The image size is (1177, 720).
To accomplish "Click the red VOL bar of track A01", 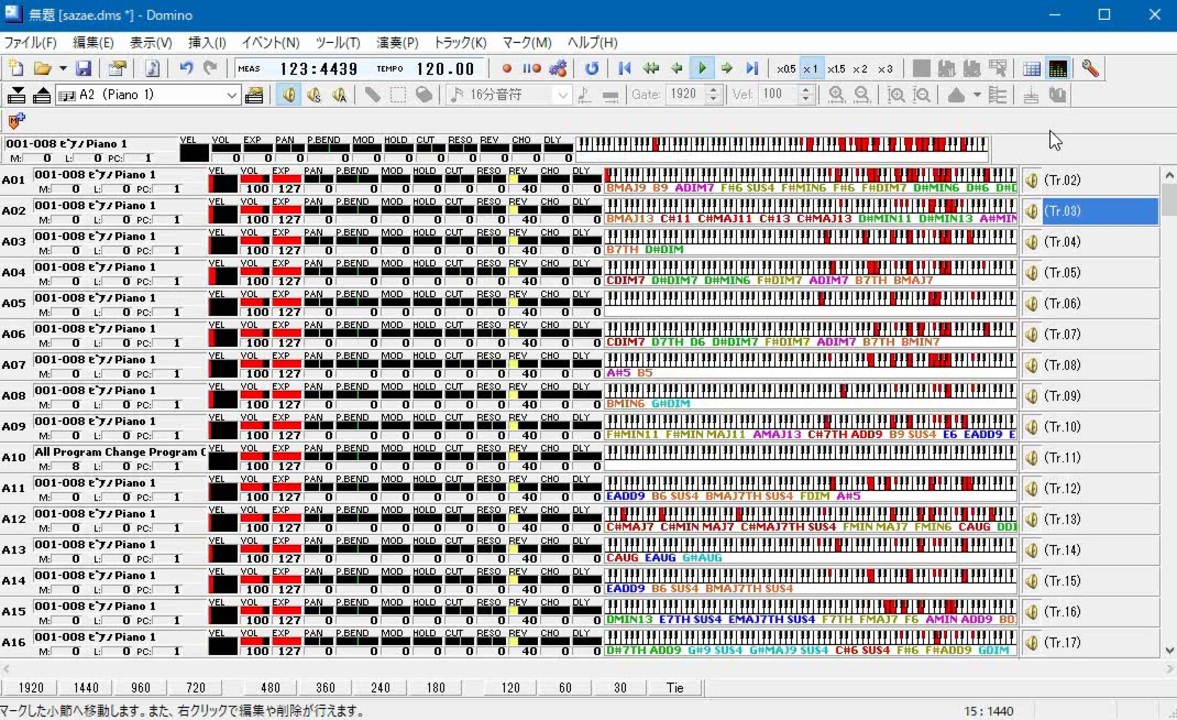I will tap(254, 179).
